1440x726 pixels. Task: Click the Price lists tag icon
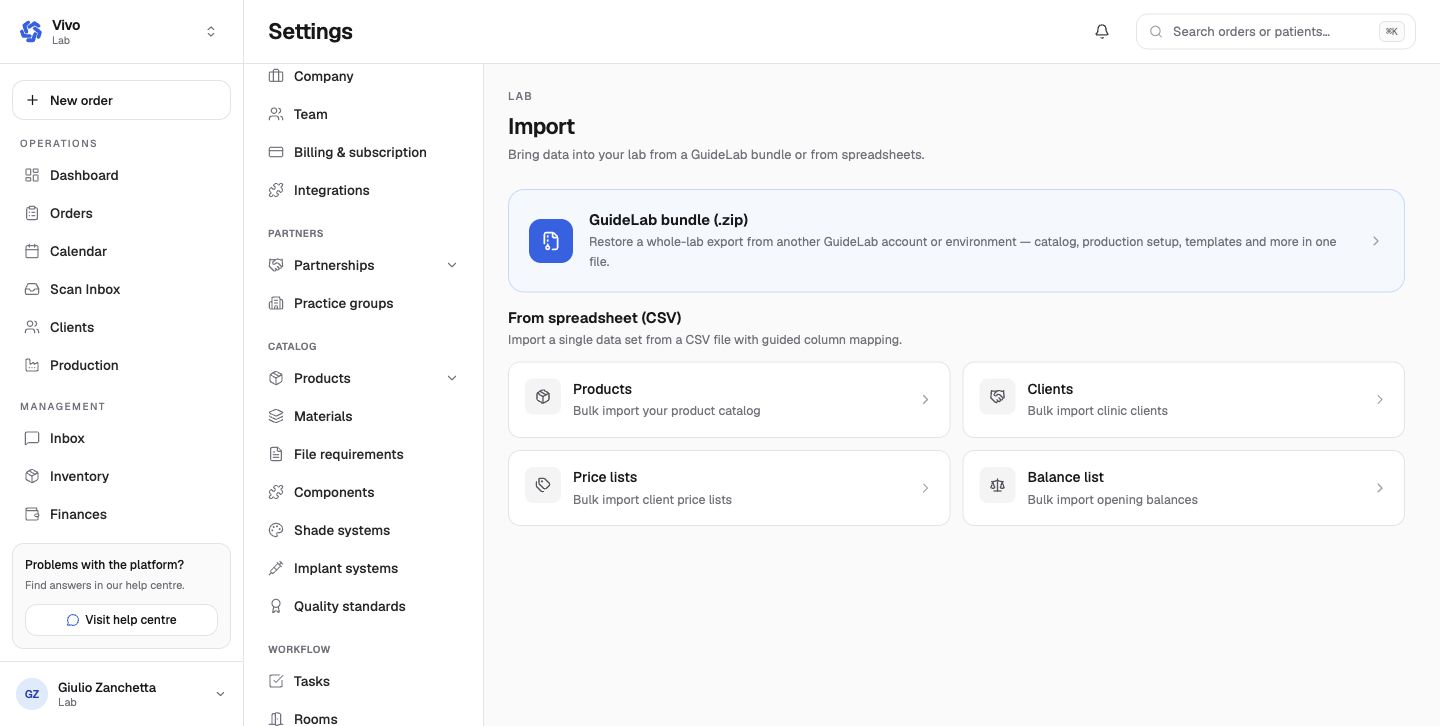[543, 486]
